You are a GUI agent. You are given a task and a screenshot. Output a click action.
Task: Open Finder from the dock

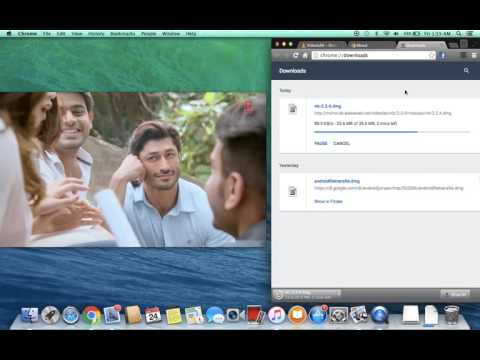[30, 315]
